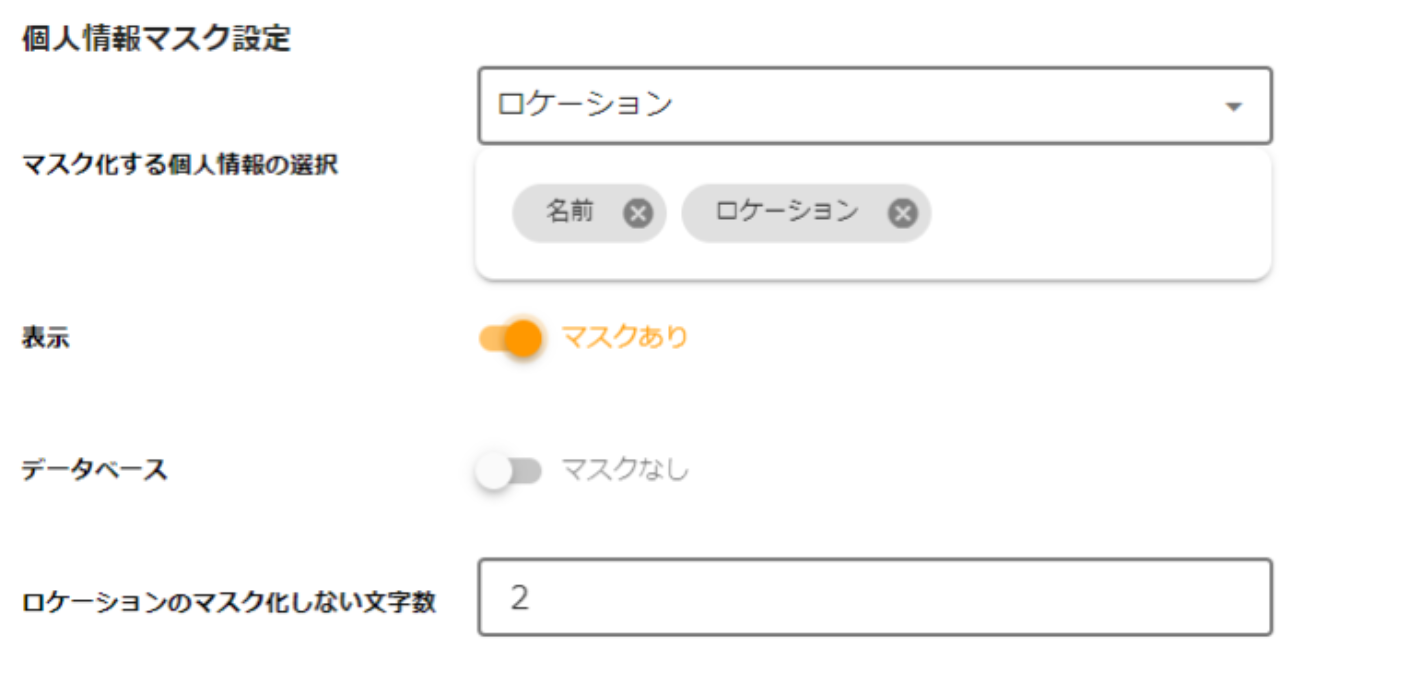Select the 名前 chip label
The height and width of the screenshot is (682, 1407).
tap(570, 212)
